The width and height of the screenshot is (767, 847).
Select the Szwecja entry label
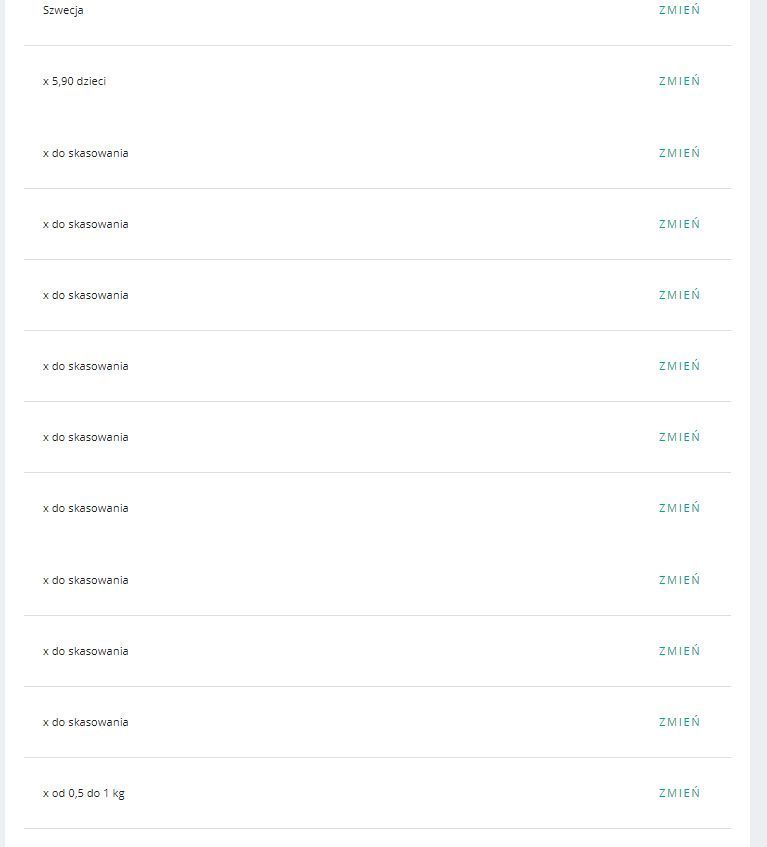63,10
